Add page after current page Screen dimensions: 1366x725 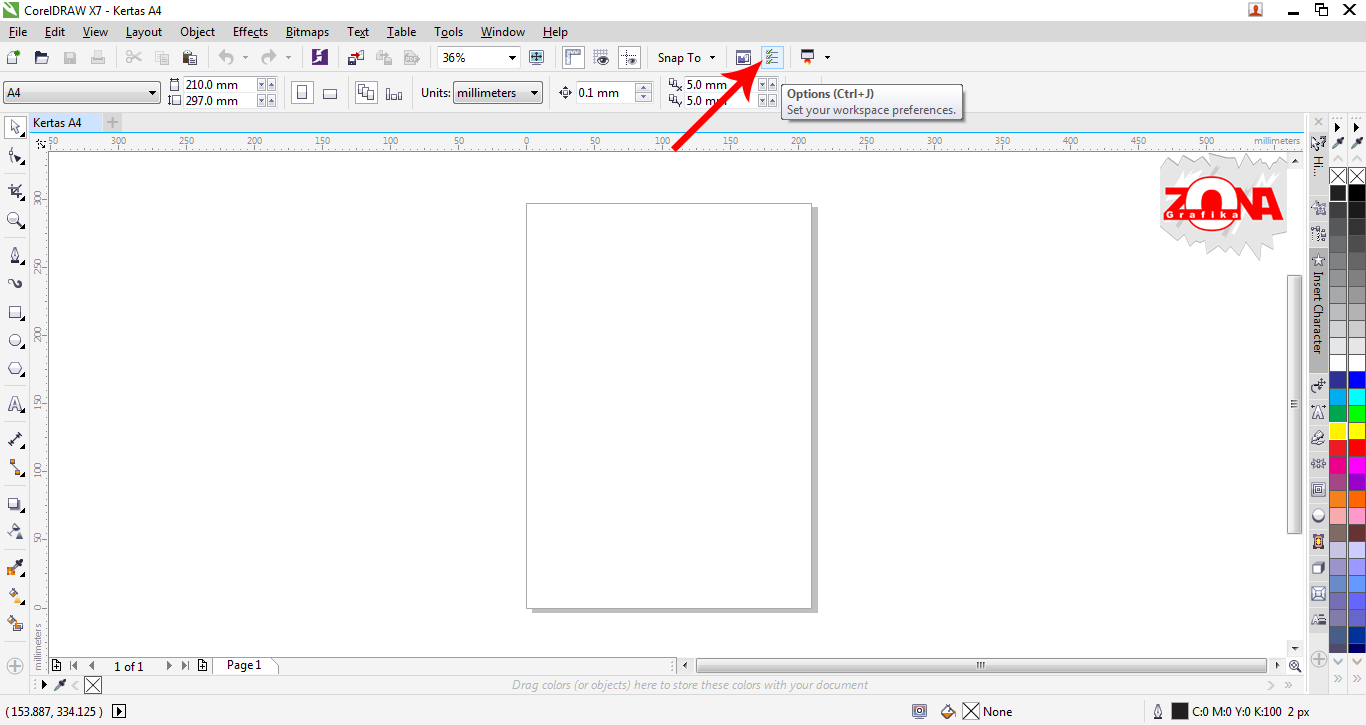tap(203, 665)
